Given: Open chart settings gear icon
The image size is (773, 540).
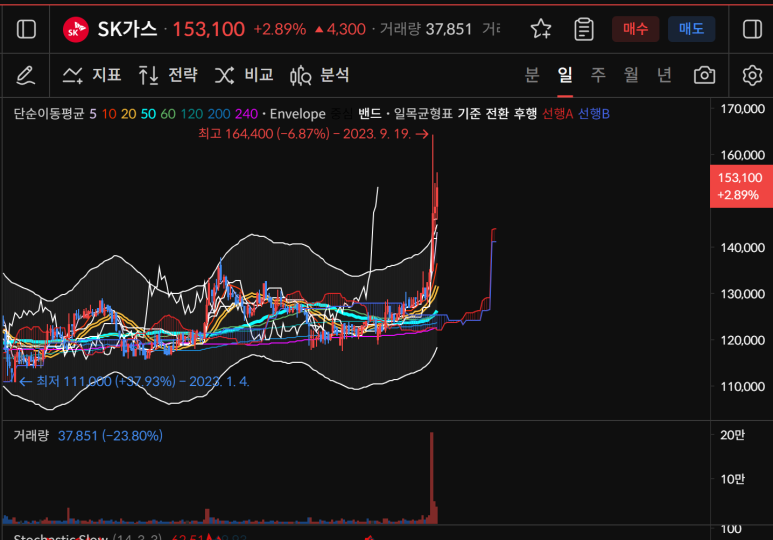Looking at the screenshot, I should pyautogui.click(x=752, y=75).
